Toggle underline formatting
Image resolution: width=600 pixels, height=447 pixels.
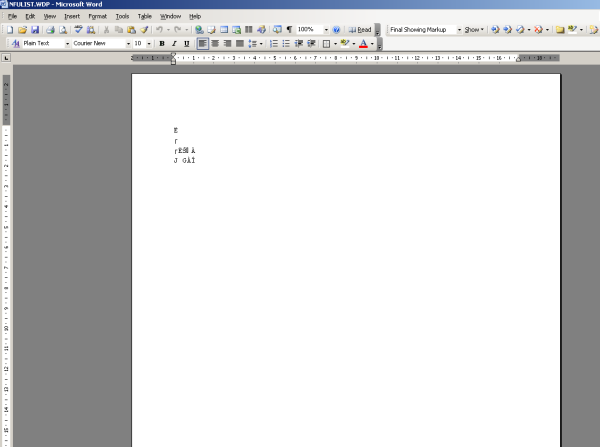pyautogui.click(x=186, y=44)
